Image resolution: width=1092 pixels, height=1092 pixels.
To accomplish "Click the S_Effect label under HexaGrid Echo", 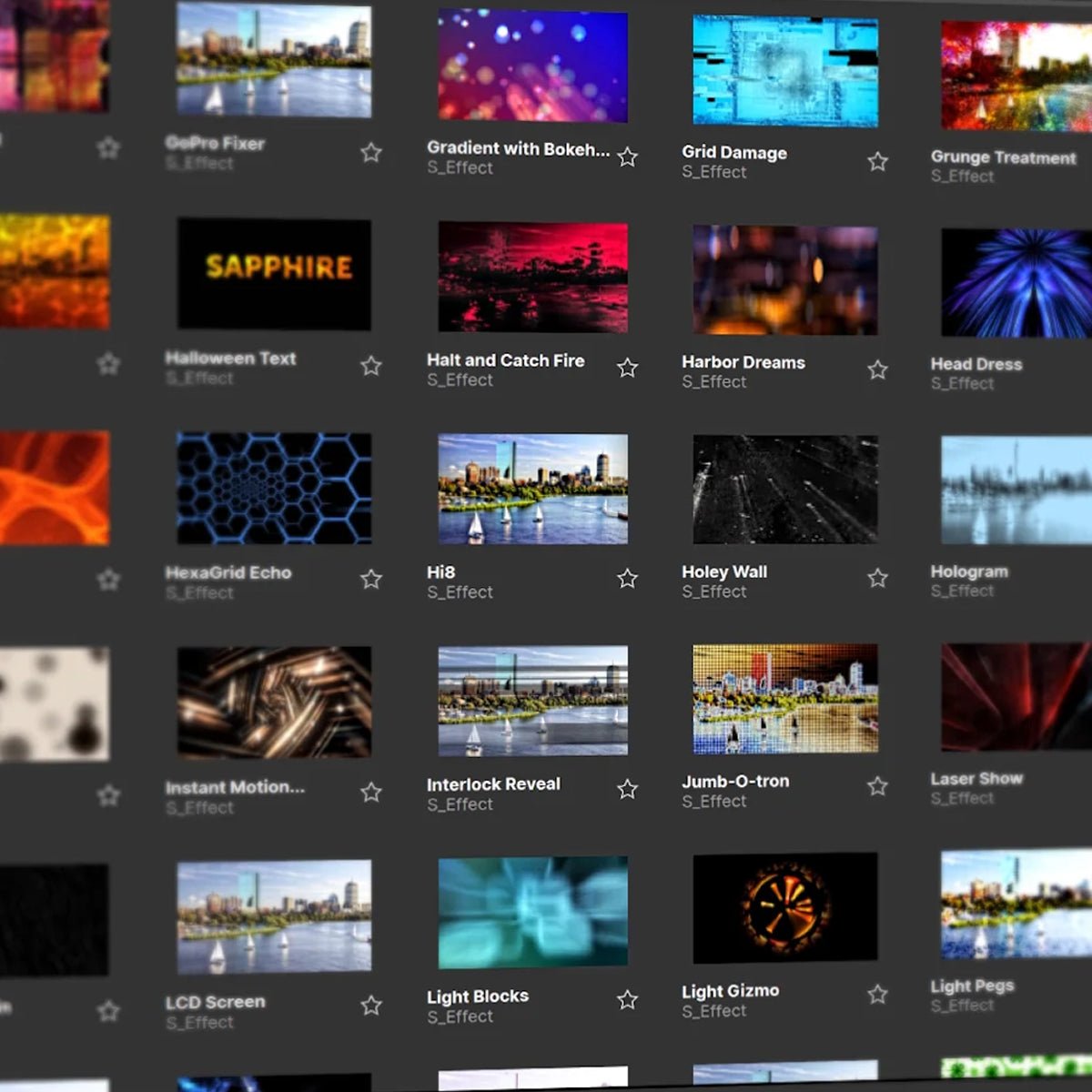I will pyautogui.click(x=201, y=593).
